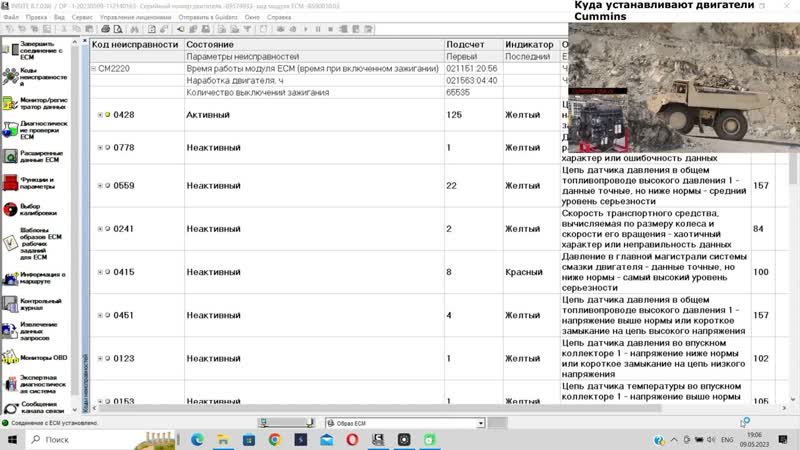Screen dimensions: 800x450
Task: Open Шаблоны образов ECM рабочих заданий
Action: tap(35, 243)
